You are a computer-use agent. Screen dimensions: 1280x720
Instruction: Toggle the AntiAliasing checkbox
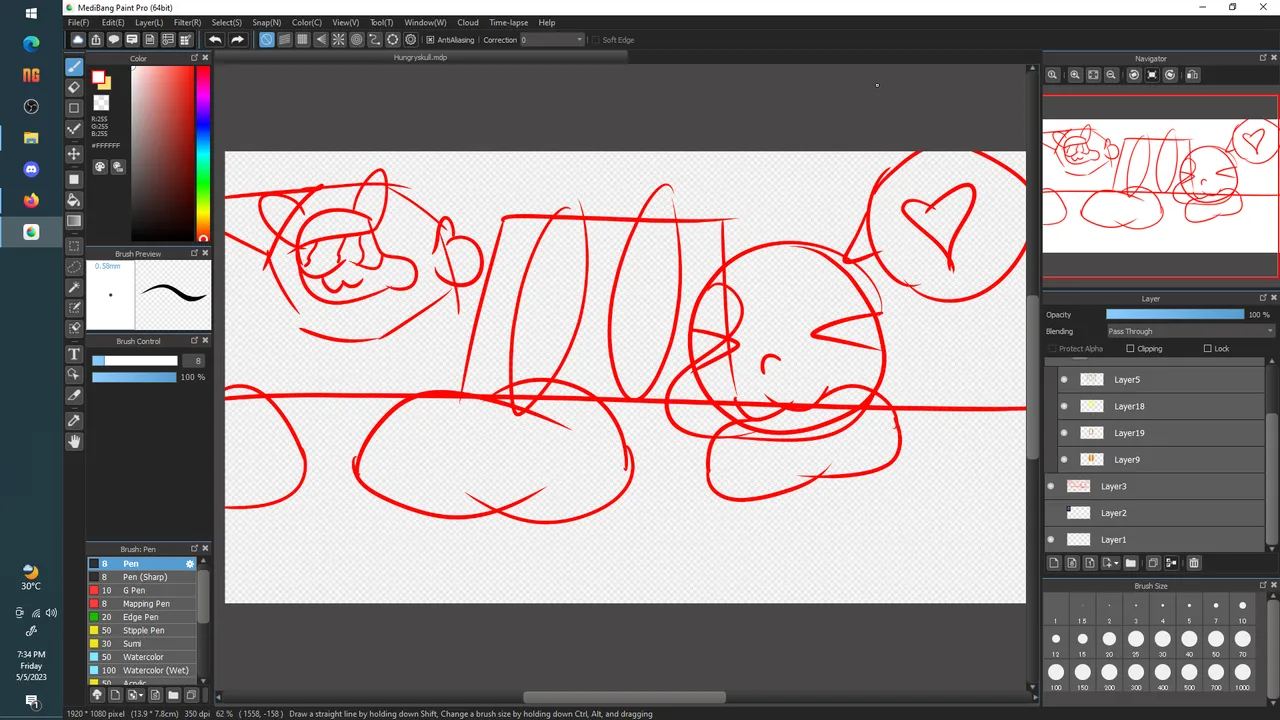tap(430, 40)
